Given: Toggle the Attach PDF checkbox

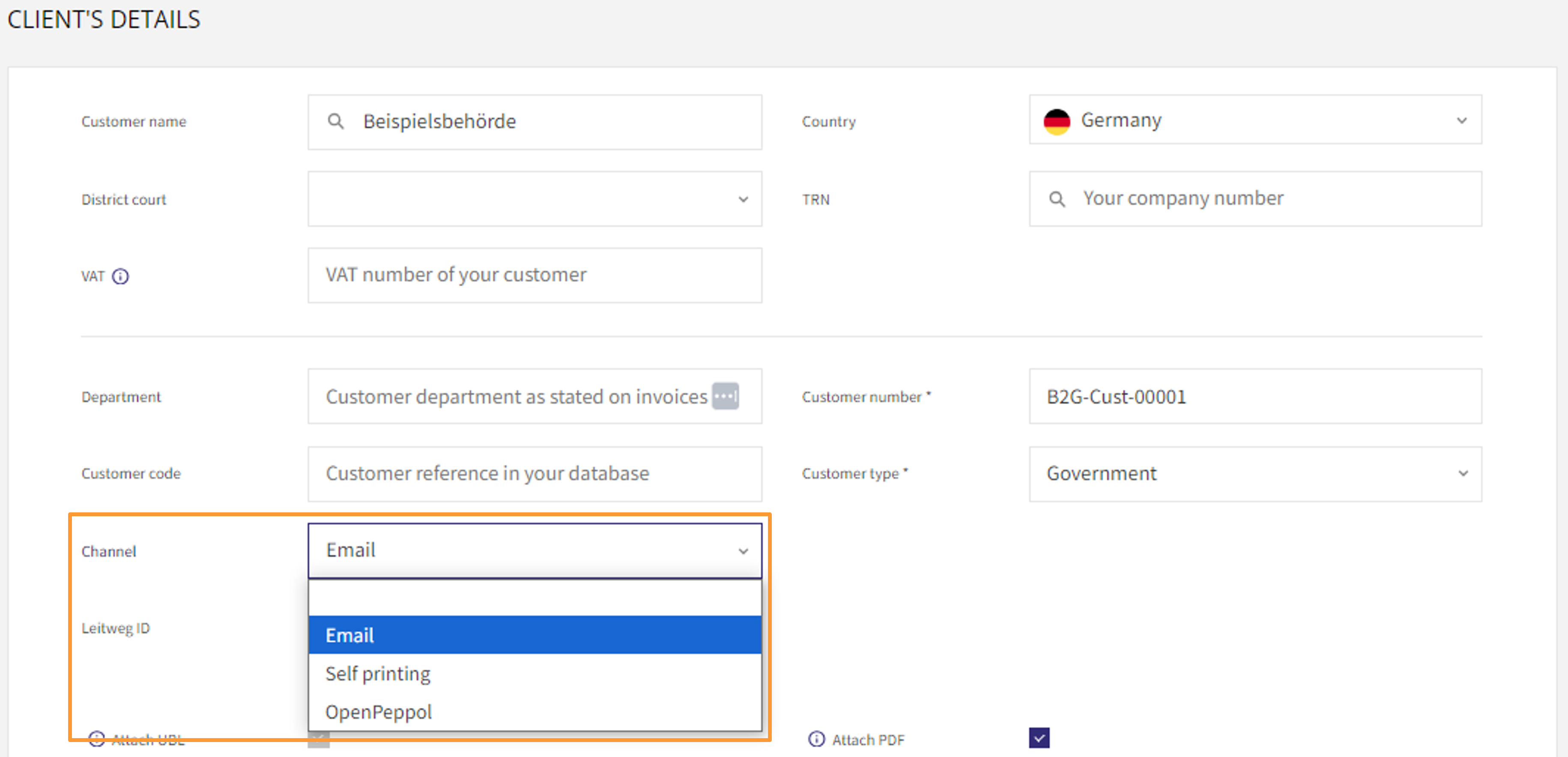Looking at the screenshot, I should tap(1039, 738).
